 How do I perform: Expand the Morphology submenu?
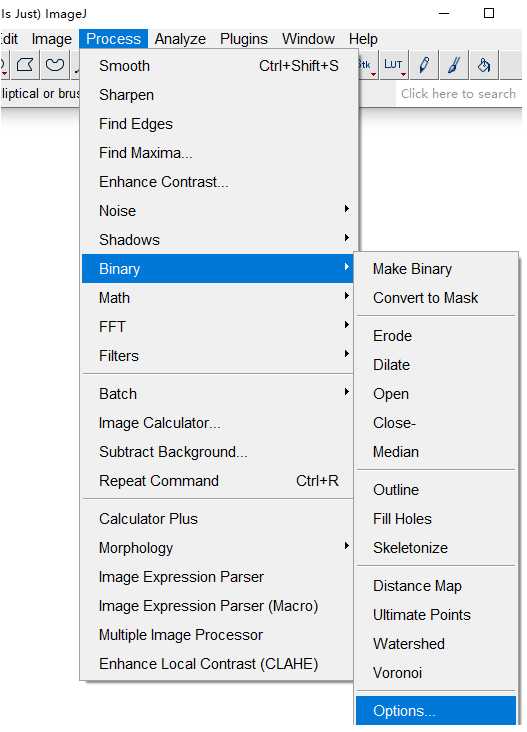[x=217, y=548]
